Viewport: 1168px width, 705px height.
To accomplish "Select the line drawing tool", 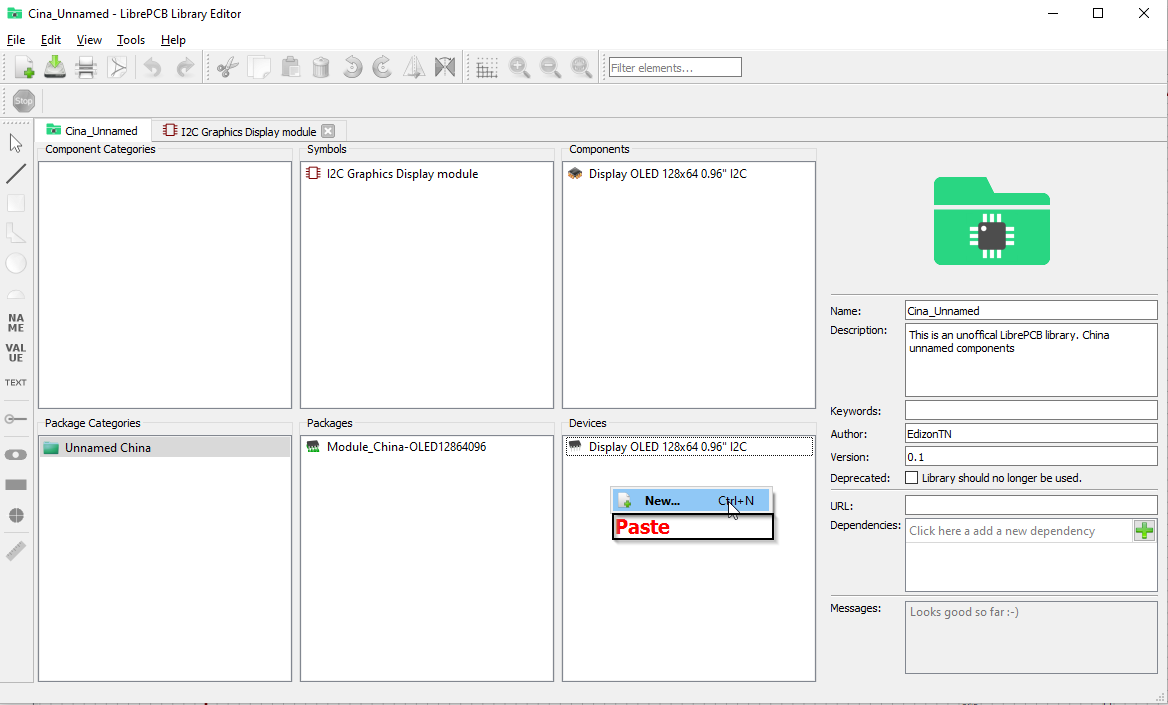I will tap(15, 172).
